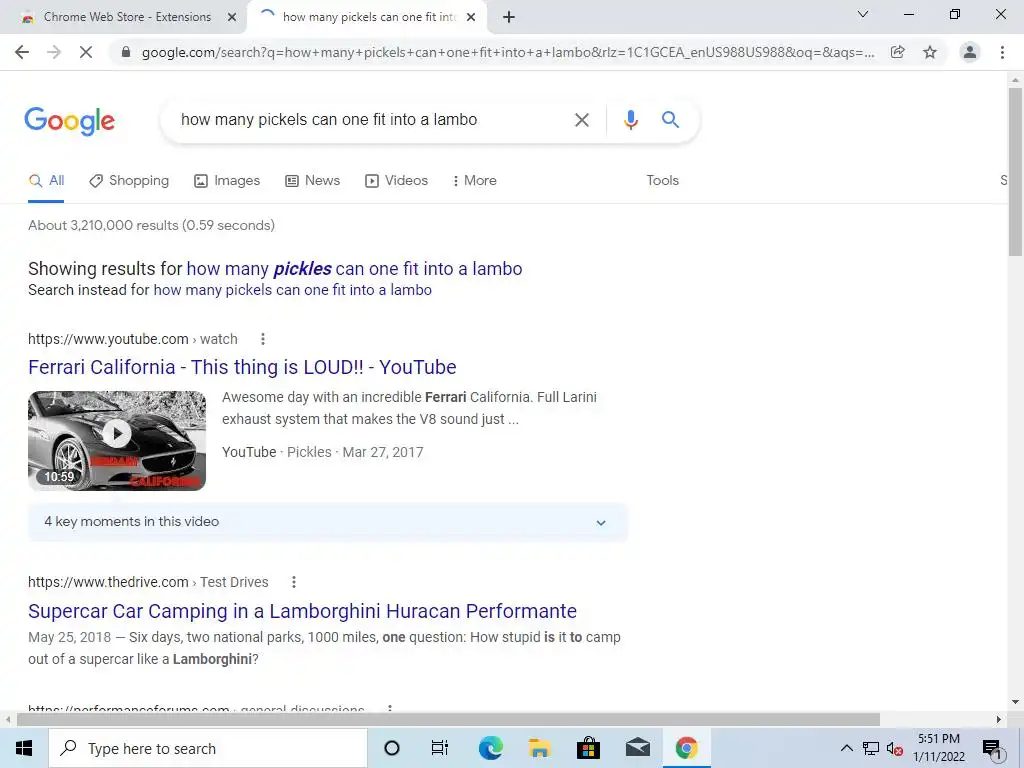The height and width of the screenshot is (768, 1024).
Task: Open a new tab
Action: pyautogui.click(x=509, y=17)
